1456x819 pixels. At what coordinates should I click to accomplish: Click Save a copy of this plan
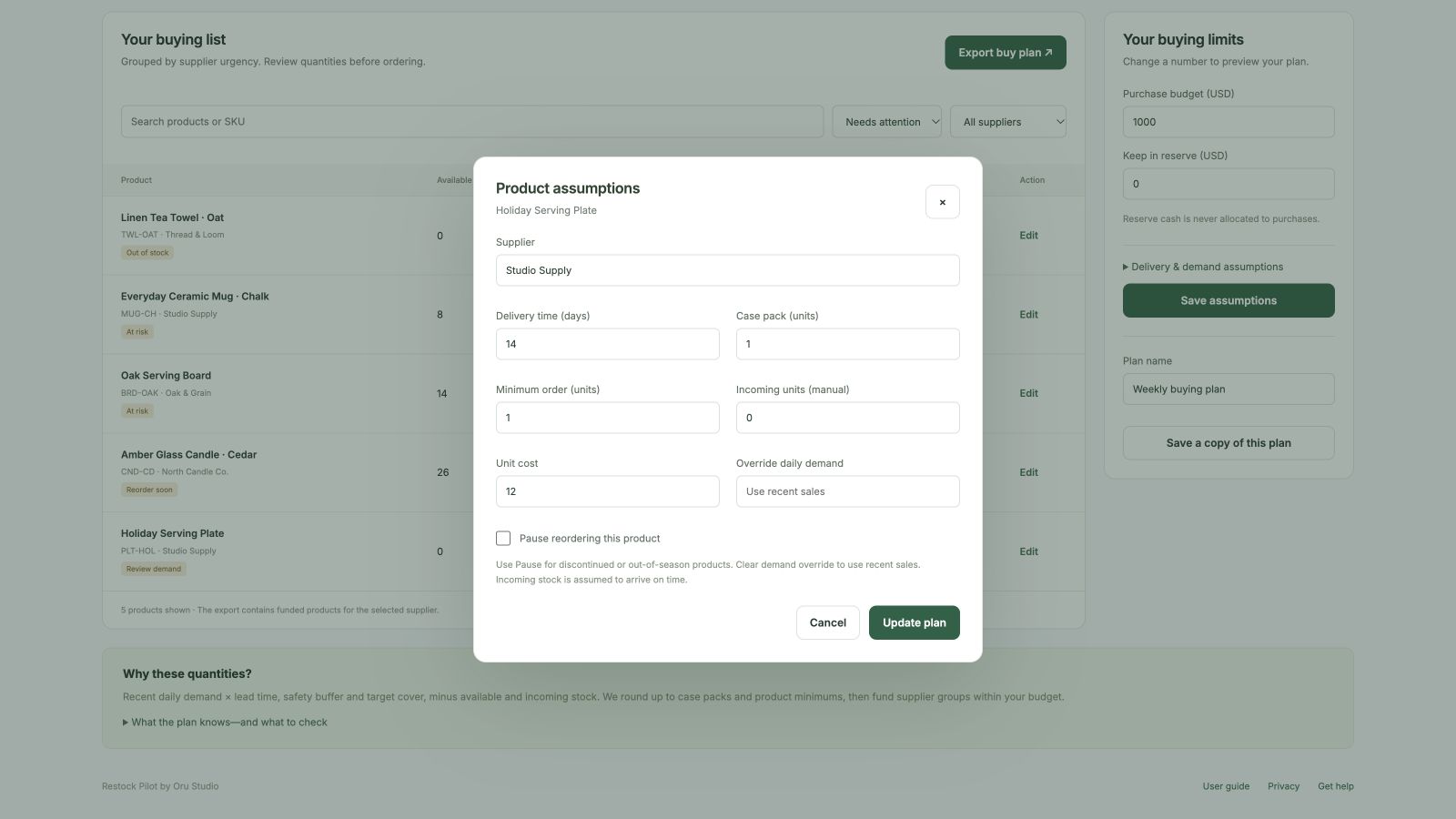click(1228, 443)
